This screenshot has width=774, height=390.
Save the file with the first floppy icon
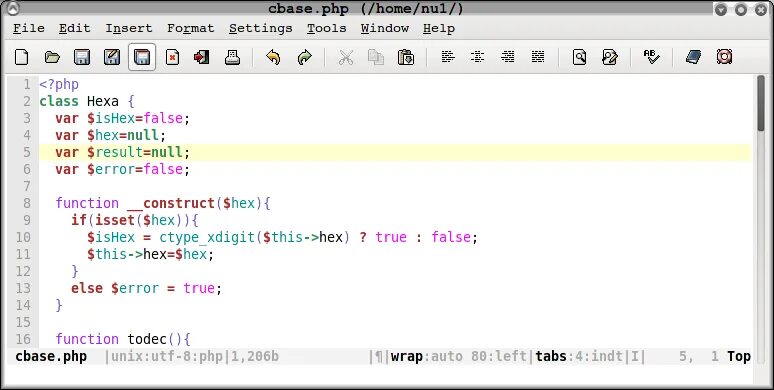pos(82,57)
